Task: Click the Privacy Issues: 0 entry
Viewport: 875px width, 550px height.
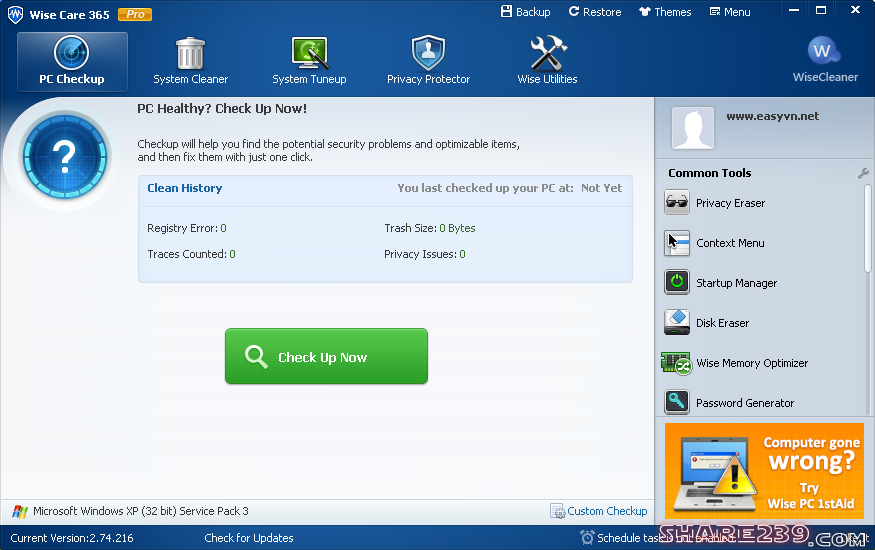Action: (x=425, y=254)
